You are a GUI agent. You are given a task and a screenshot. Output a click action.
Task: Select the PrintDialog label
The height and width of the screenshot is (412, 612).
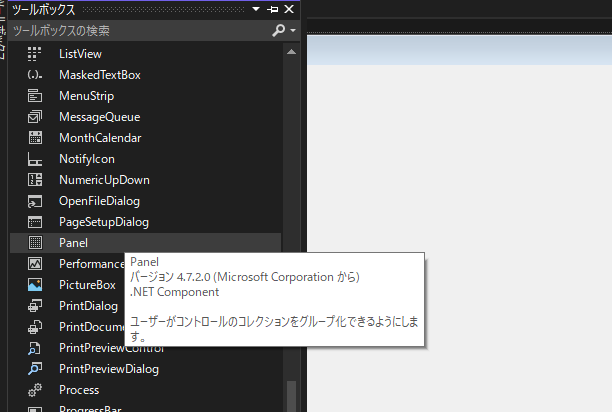tap(89, 306)
